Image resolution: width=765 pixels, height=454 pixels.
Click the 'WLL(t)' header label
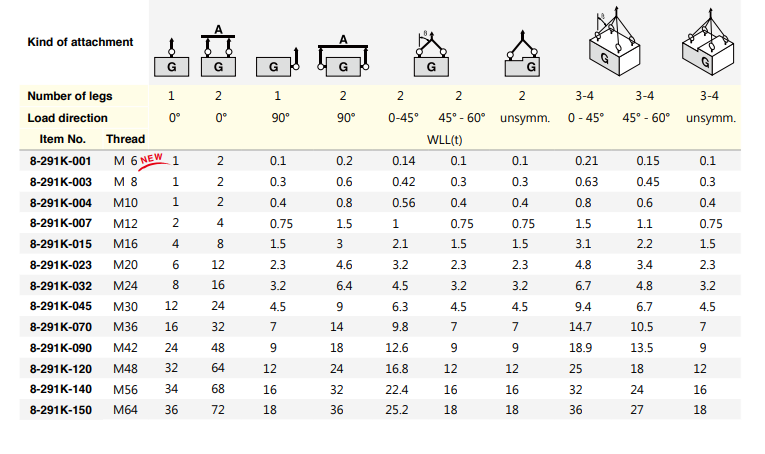pyautogui.click(x=444, y=140)
